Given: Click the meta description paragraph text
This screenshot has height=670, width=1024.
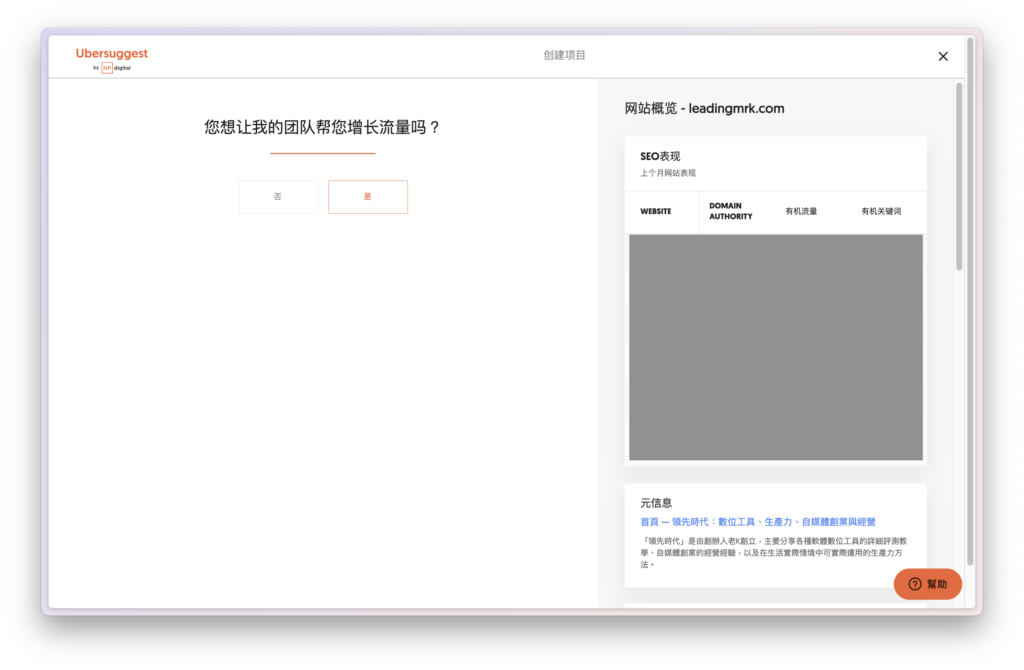Looking at the screenshot, I should click(x=773, y=552).
